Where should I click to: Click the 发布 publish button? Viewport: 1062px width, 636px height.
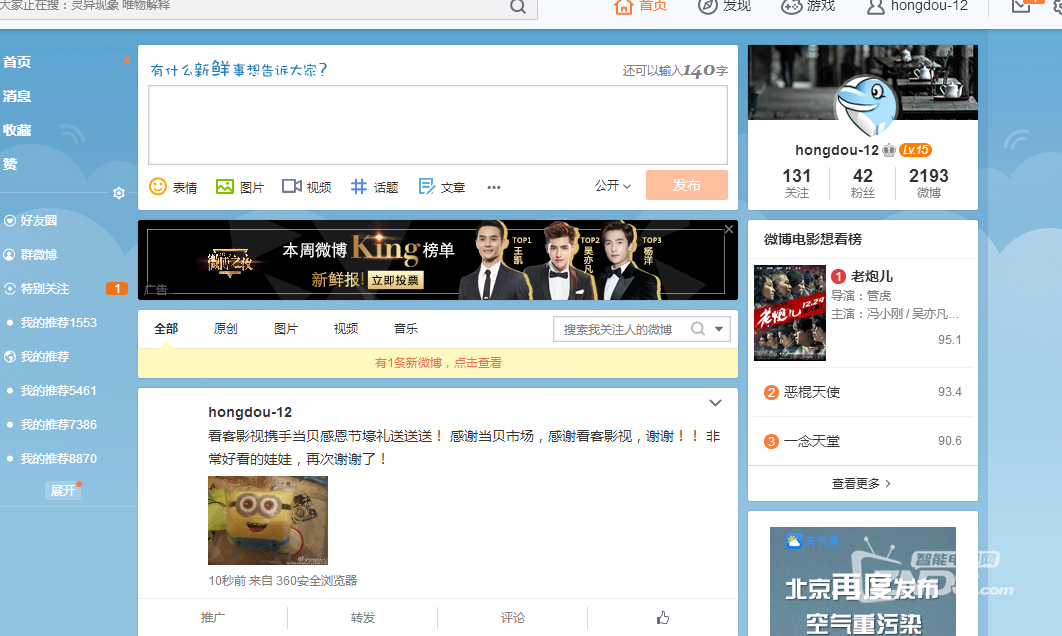[687, 186]
